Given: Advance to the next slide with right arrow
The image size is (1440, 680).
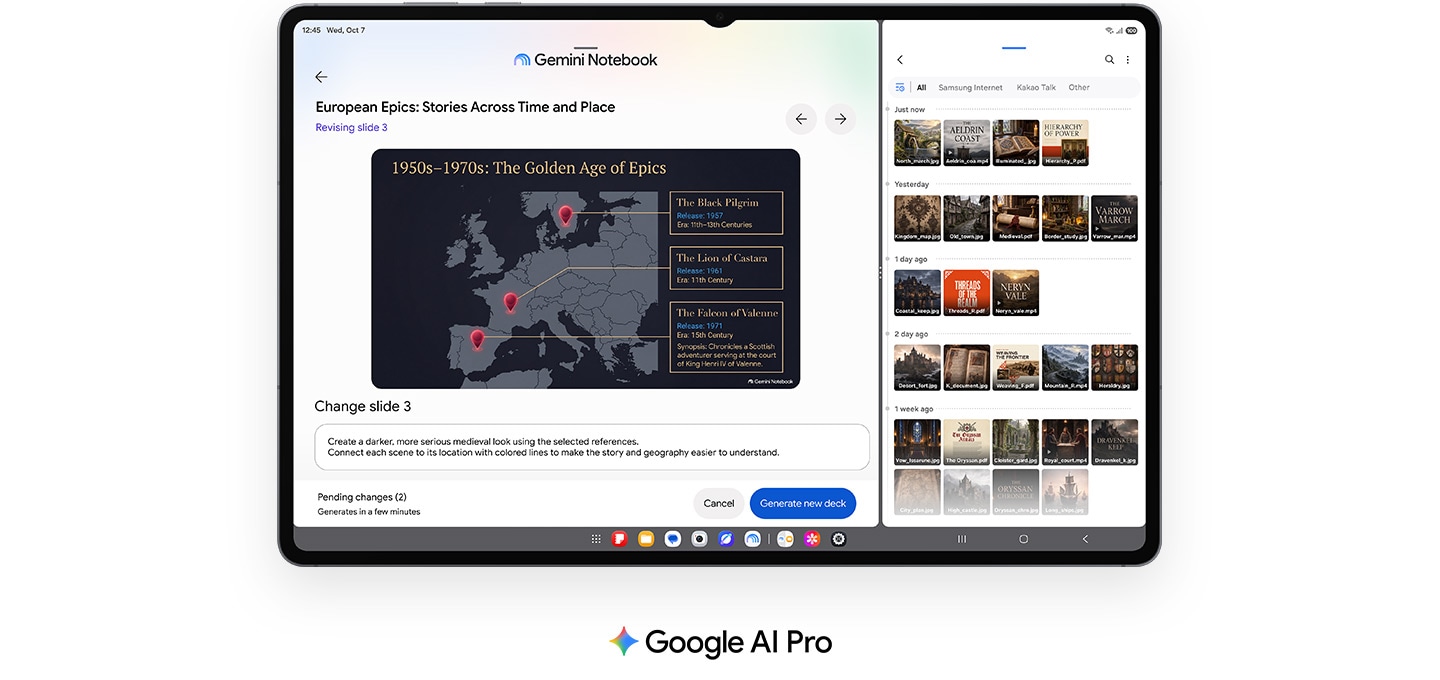Looking at the screenshot, I should point(841,119).
